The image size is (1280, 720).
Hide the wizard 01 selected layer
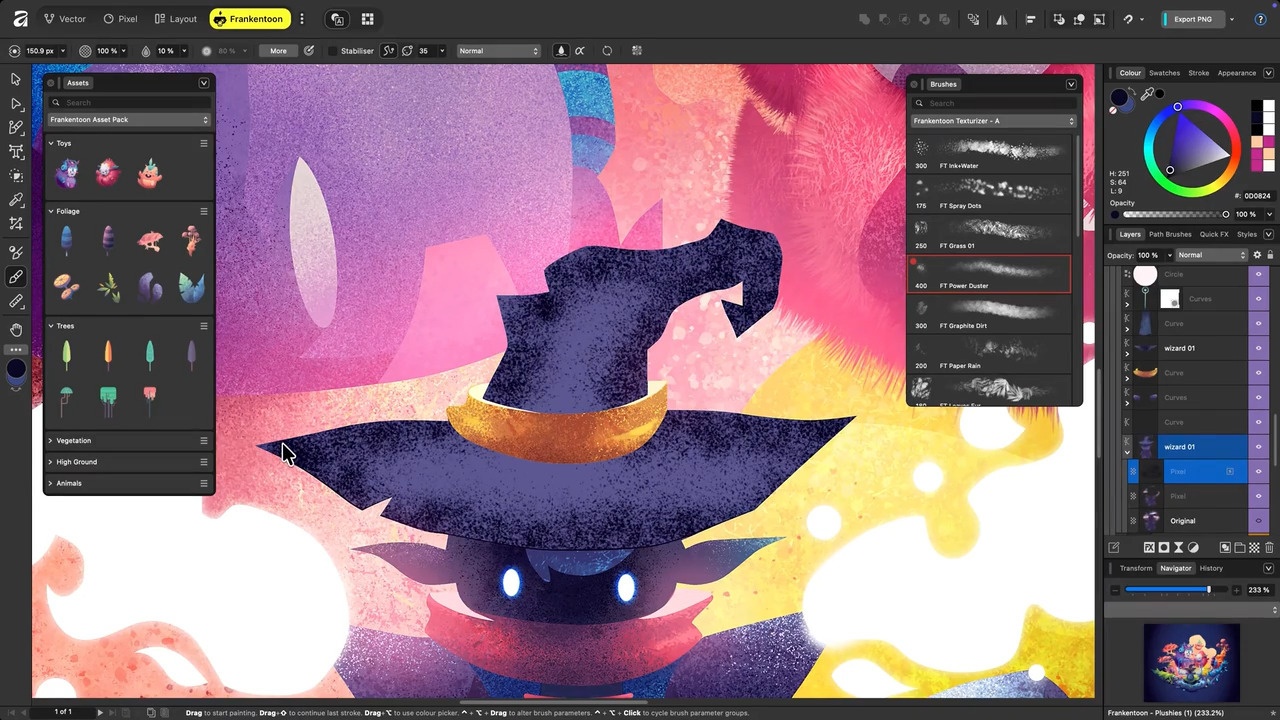(1259, 447)
